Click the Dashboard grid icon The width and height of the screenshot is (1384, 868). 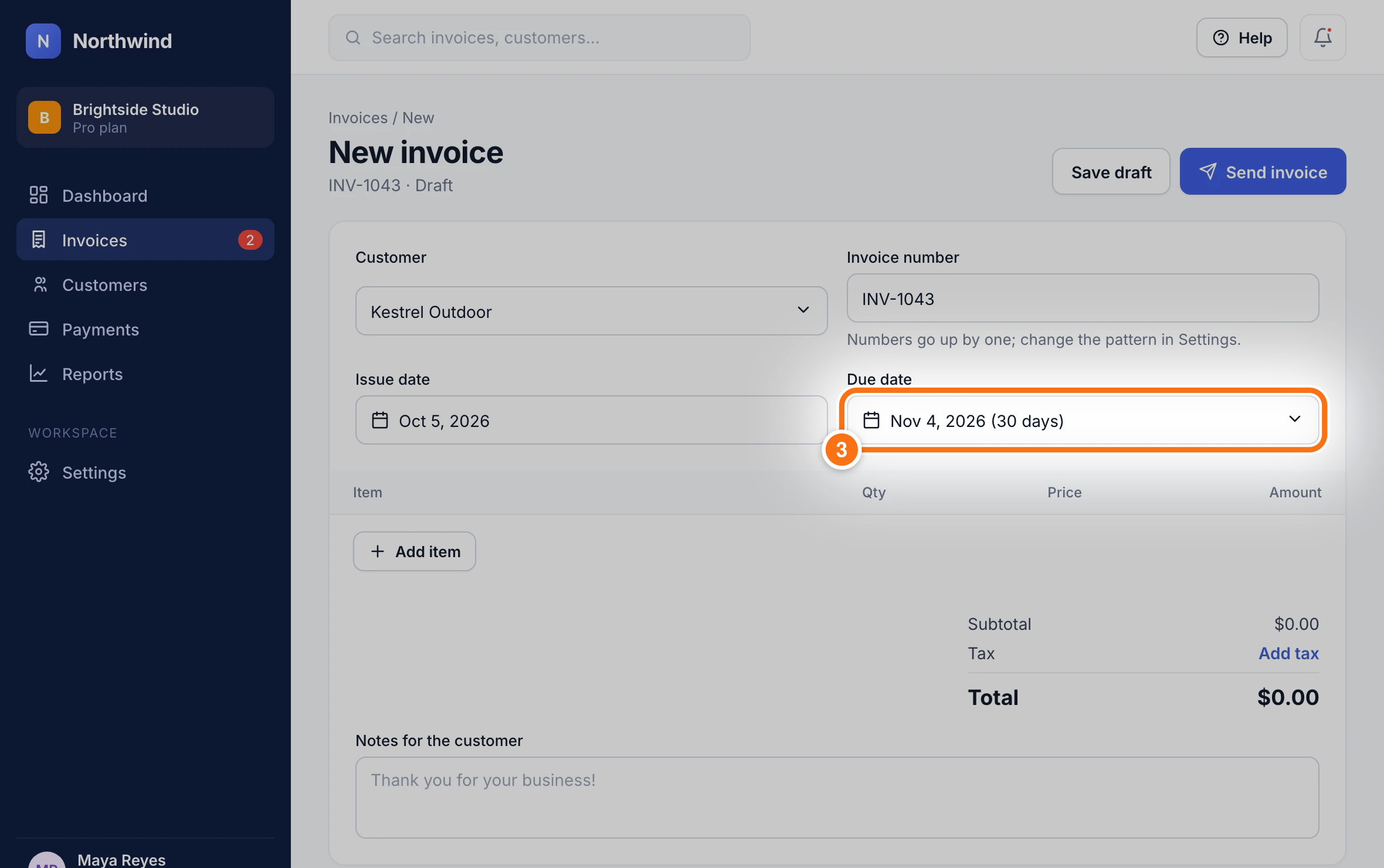click(39, 195)
